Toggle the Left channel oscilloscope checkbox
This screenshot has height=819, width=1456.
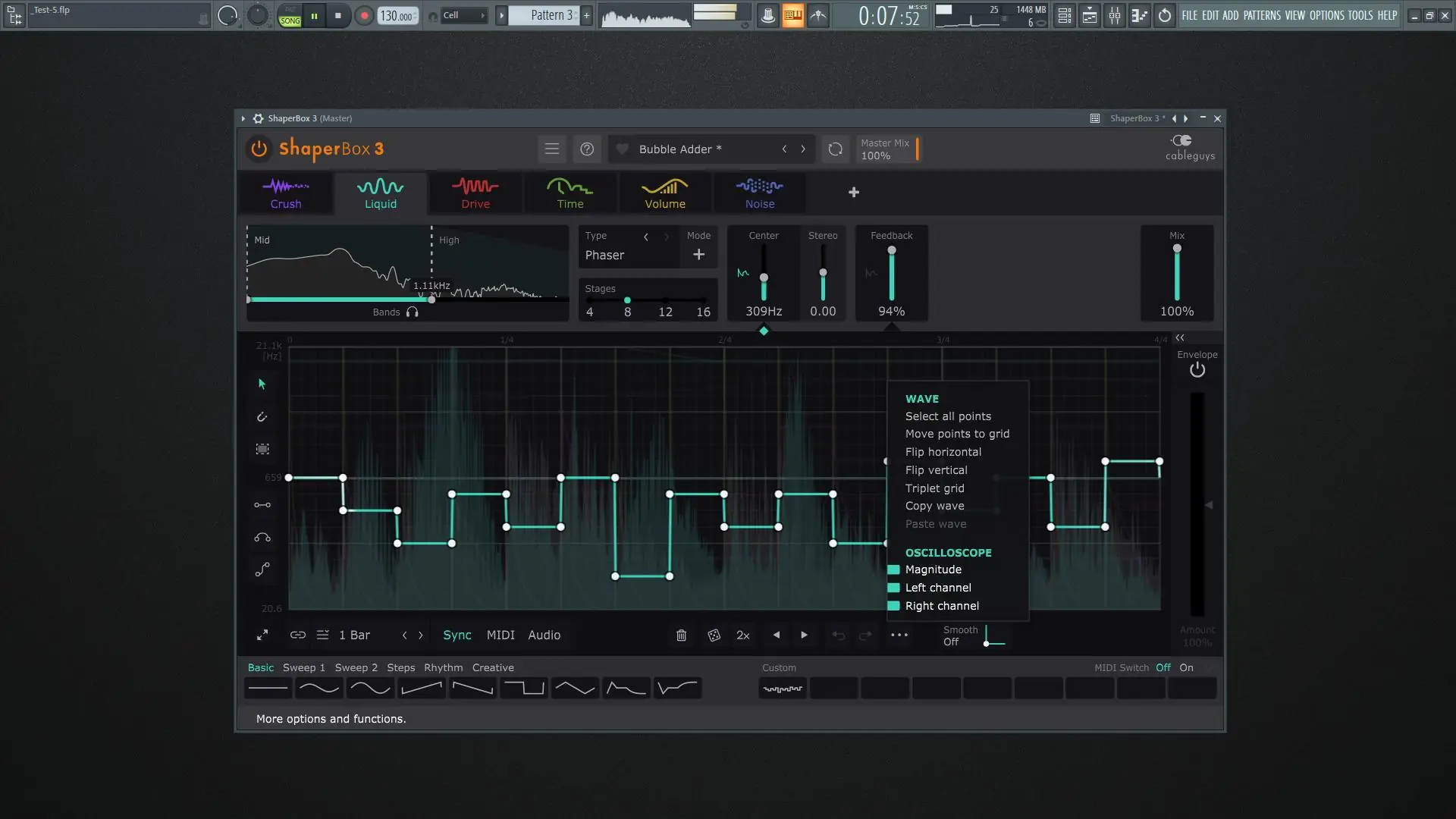(x=893, y=588)
